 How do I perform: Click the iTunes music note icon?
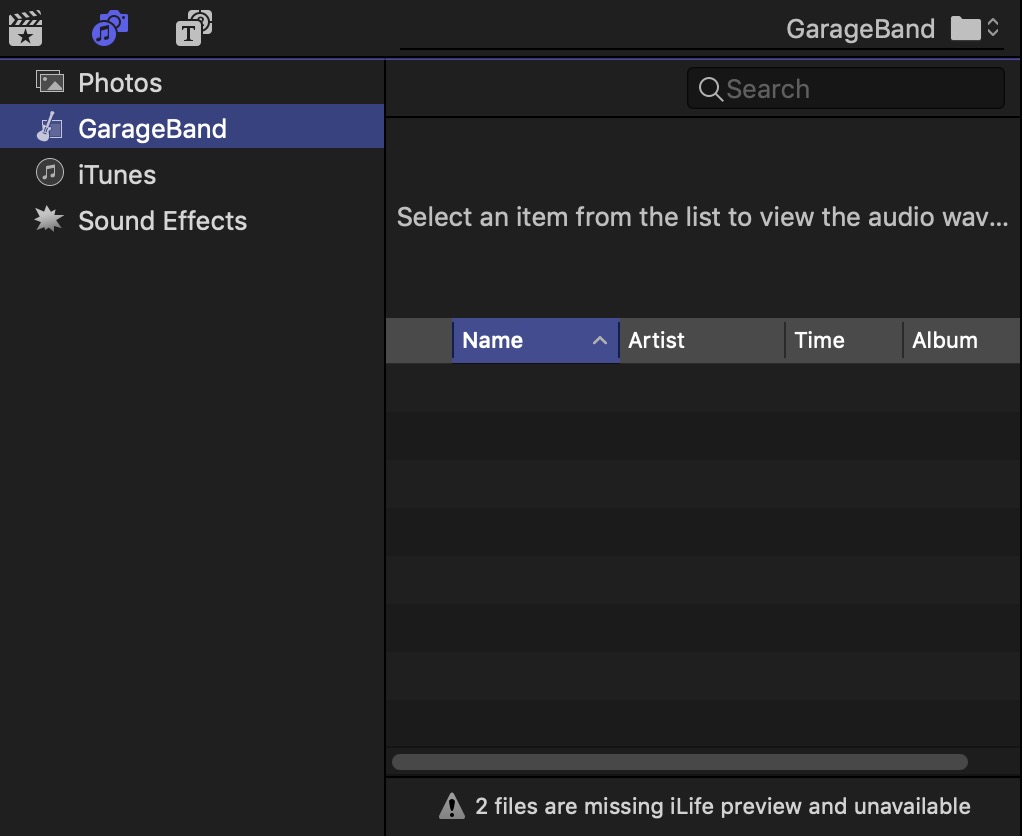(x=49, y=174)
